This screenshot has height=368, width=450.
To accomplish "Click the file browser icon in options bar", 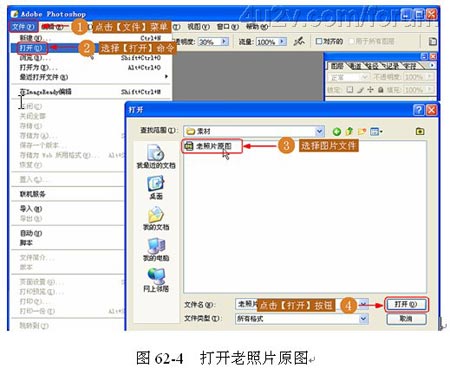I will pos(432,41).
